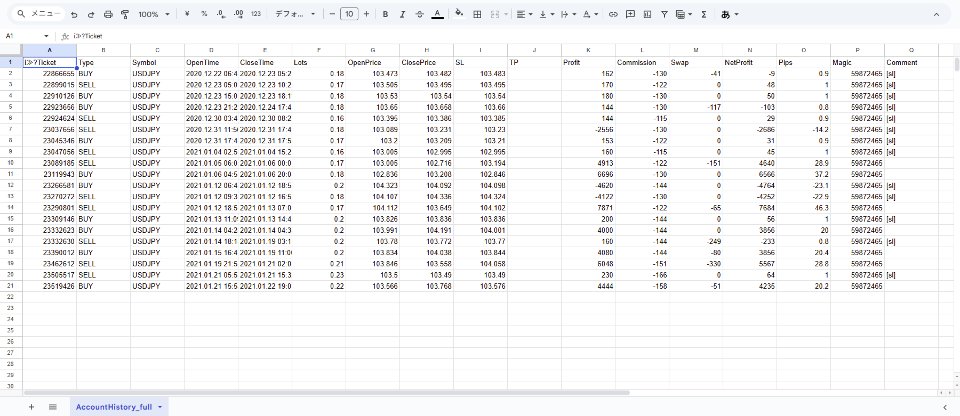This screenshot has height=416, width=960.
Task: Click the Symbol header cell
Action: [157, 62]
